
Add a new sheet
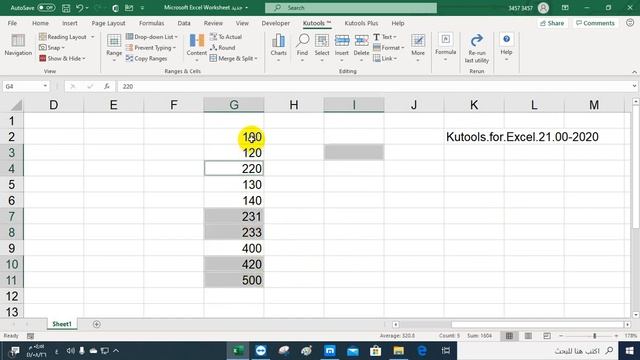(x=97, y=324)
